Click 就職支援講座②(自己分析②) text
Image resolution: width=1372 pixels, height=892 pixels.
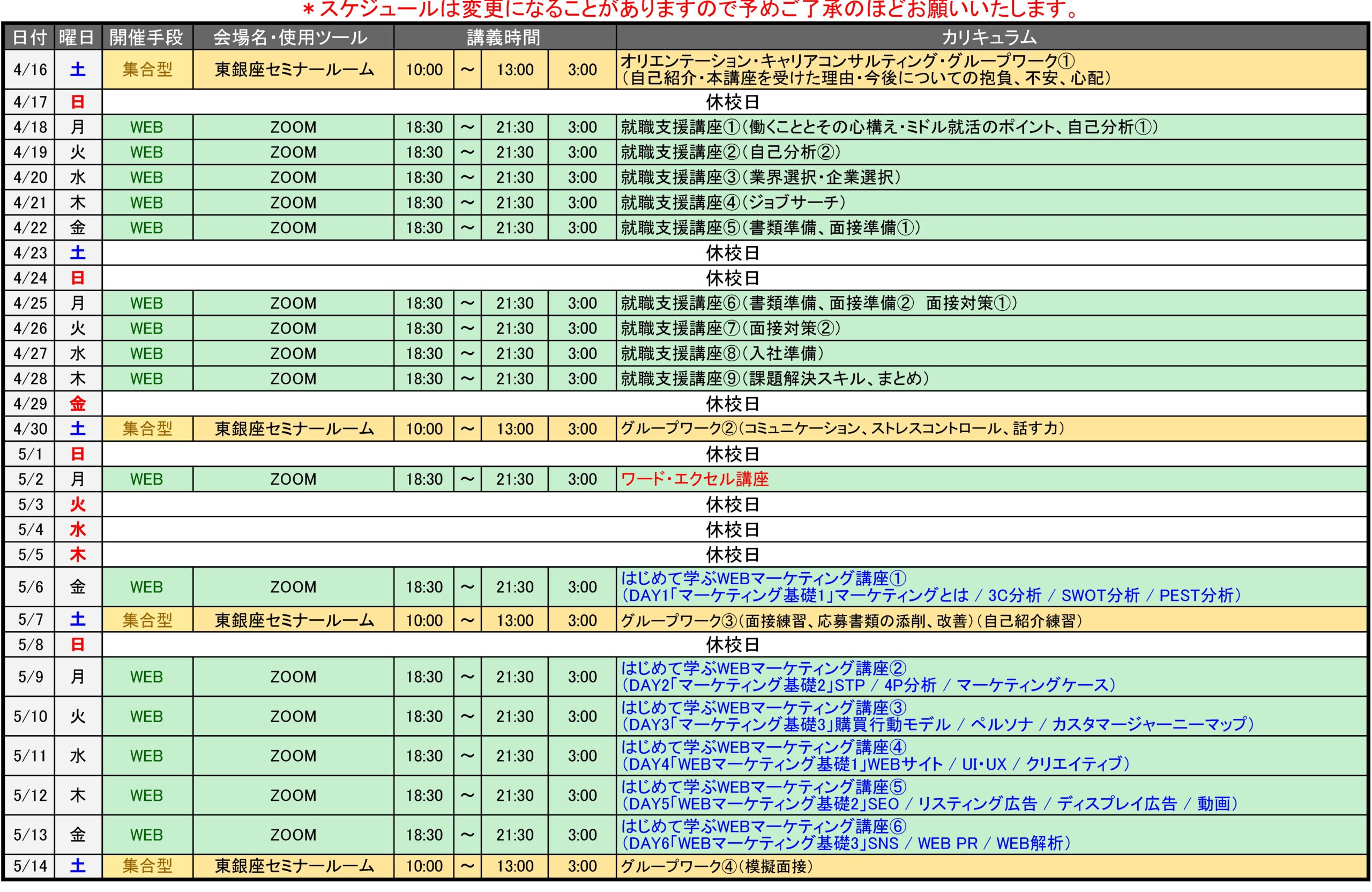click(x=730, y=152)
